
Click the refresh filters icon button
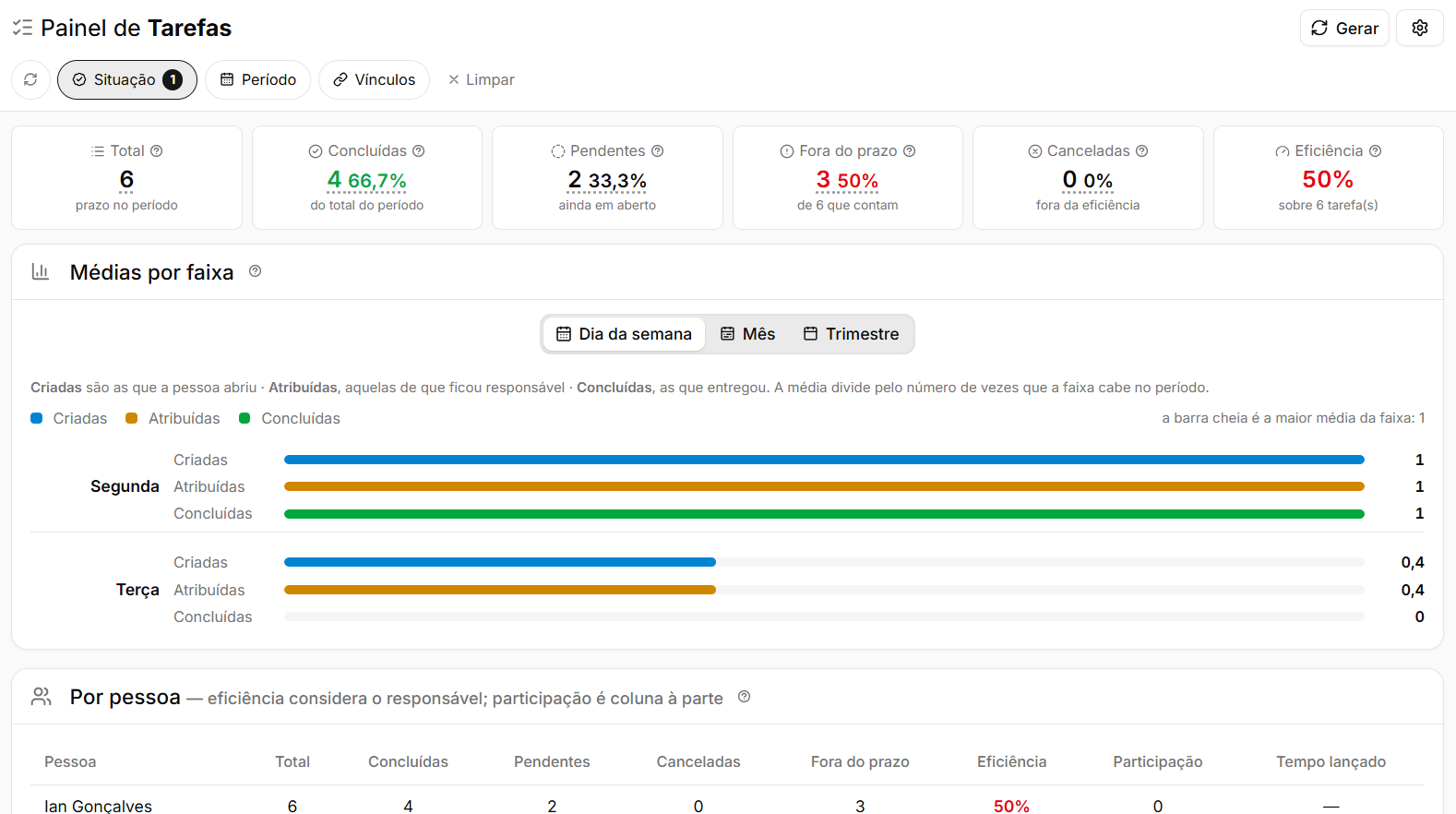click(30, 79)
